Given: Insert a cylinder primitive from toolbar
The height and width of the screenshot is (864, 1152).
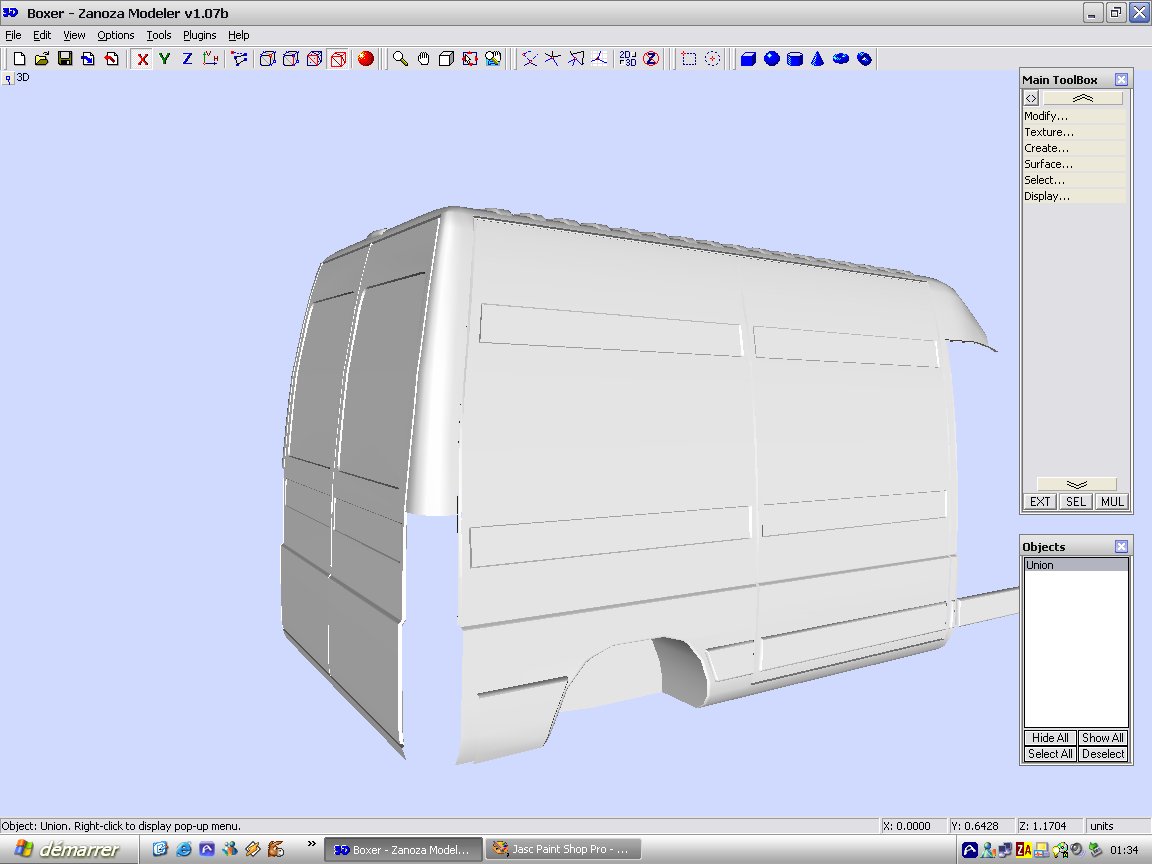Looking at the screenshot, I should [795, 59].
